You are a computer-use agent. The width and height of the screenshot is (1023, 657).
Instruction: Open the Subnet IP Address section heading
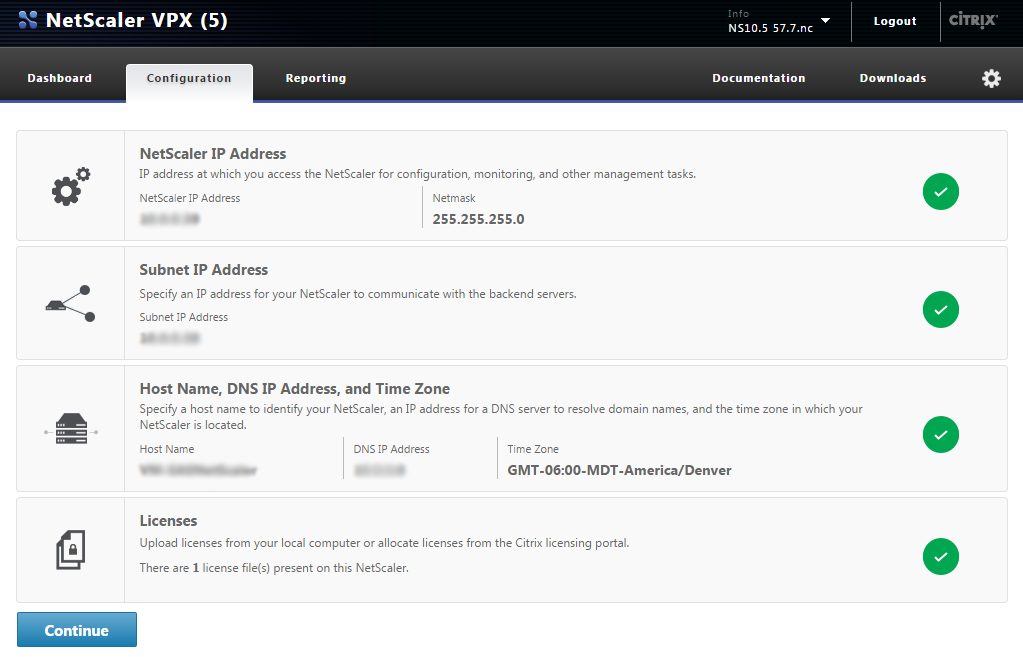point(204,270)
